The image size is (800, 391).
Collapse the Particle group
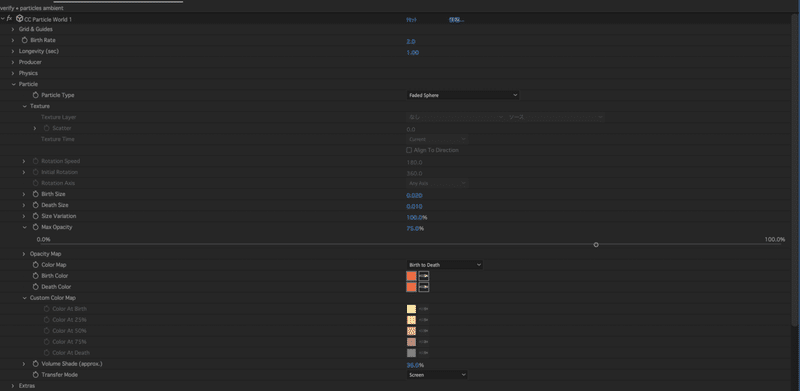(13, 84)
